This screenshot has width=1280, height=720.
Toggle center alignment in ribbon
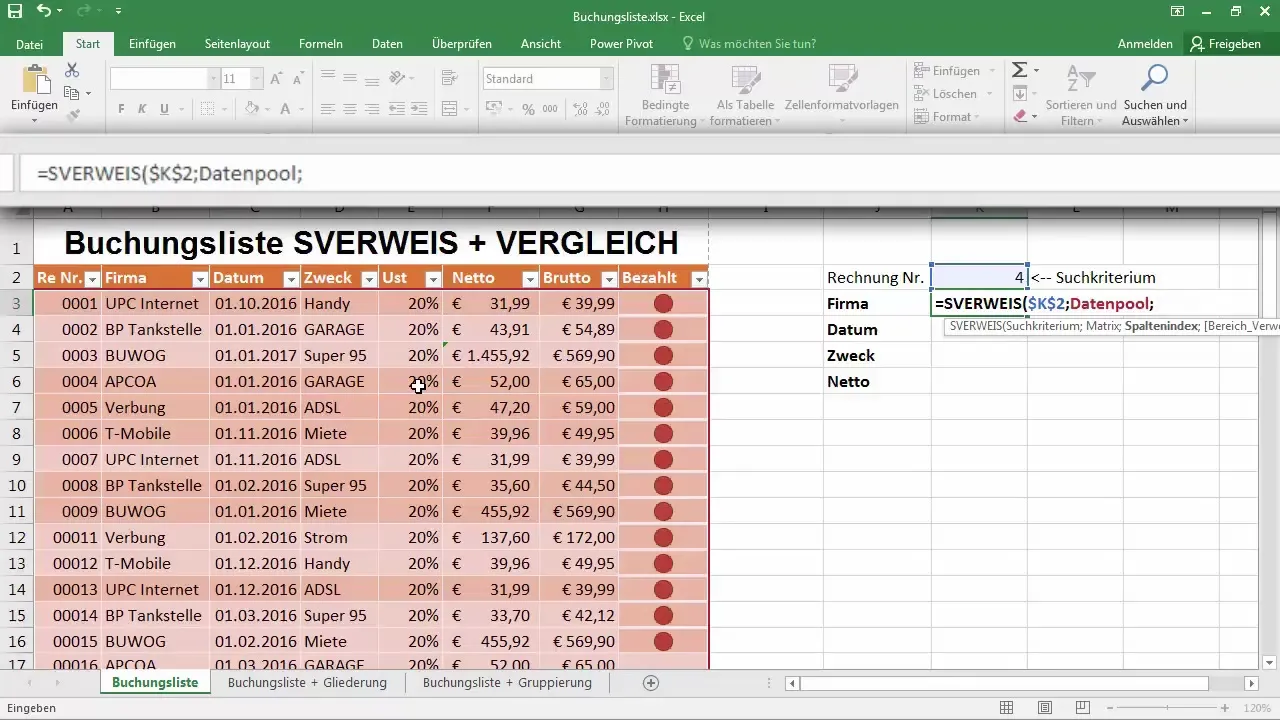point(350,109)
